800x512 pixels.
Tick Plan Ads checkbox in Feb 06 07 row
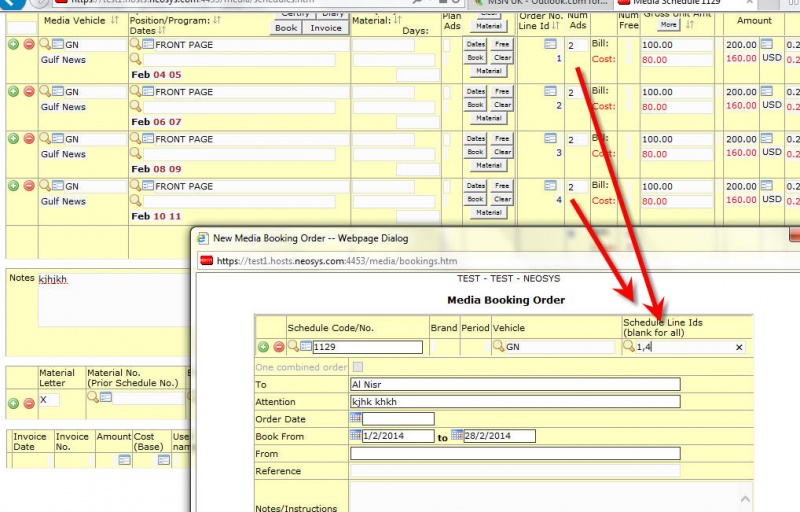coord(447,92)
